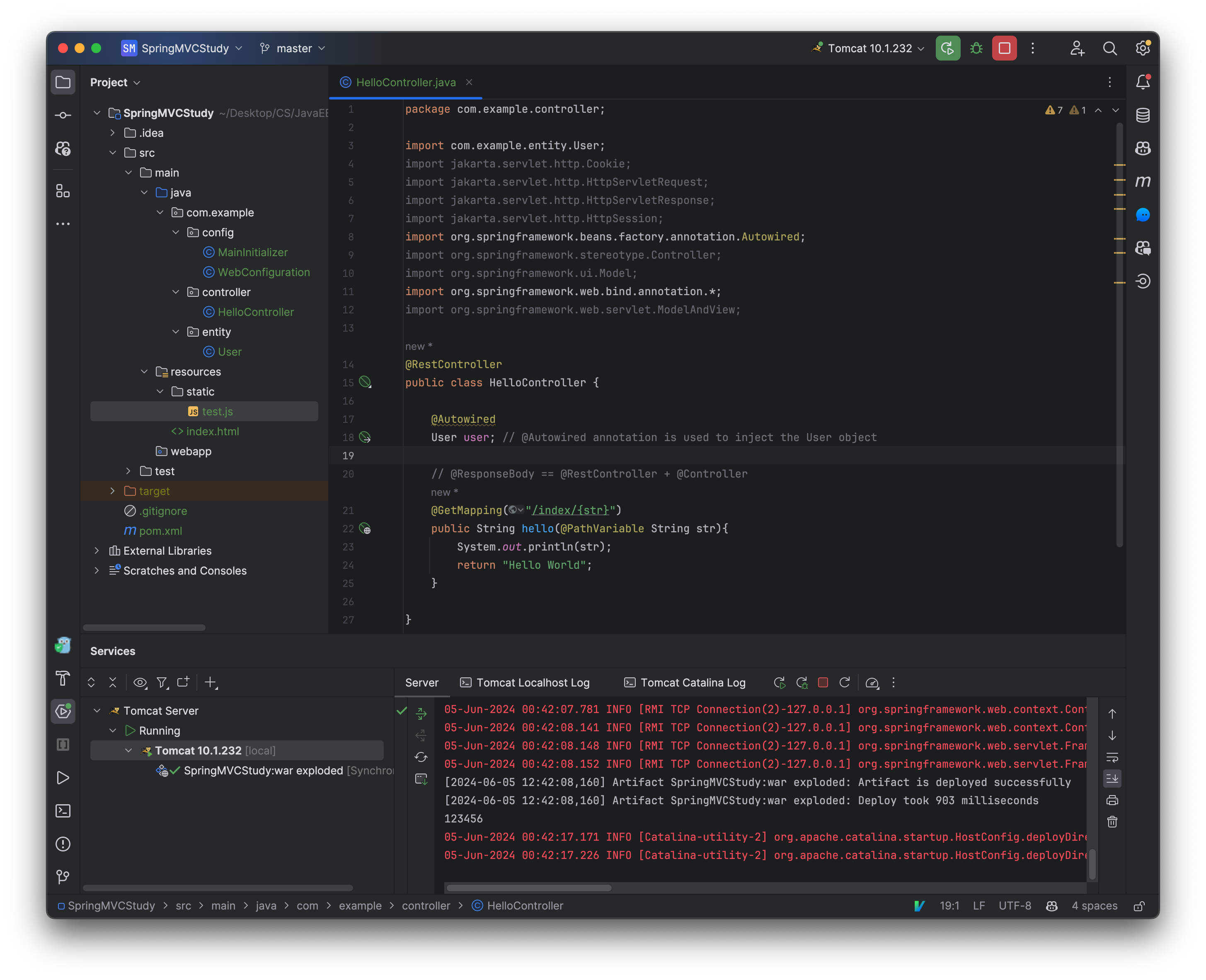Open the Database tool window
The width and height of the screenshot is (1206, 980).
pos(1143,115)
